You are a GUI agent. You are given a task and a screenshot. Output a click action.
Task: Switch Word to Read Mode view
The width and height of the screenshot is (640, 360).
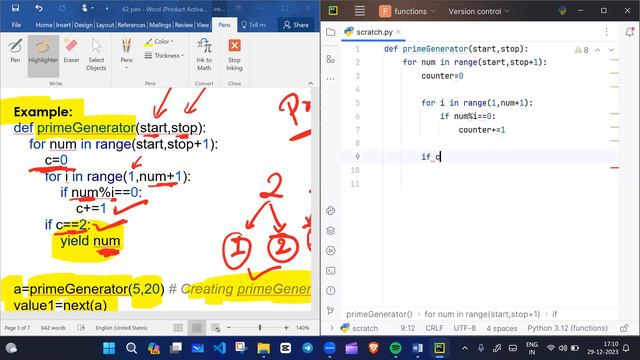point(178,327)
